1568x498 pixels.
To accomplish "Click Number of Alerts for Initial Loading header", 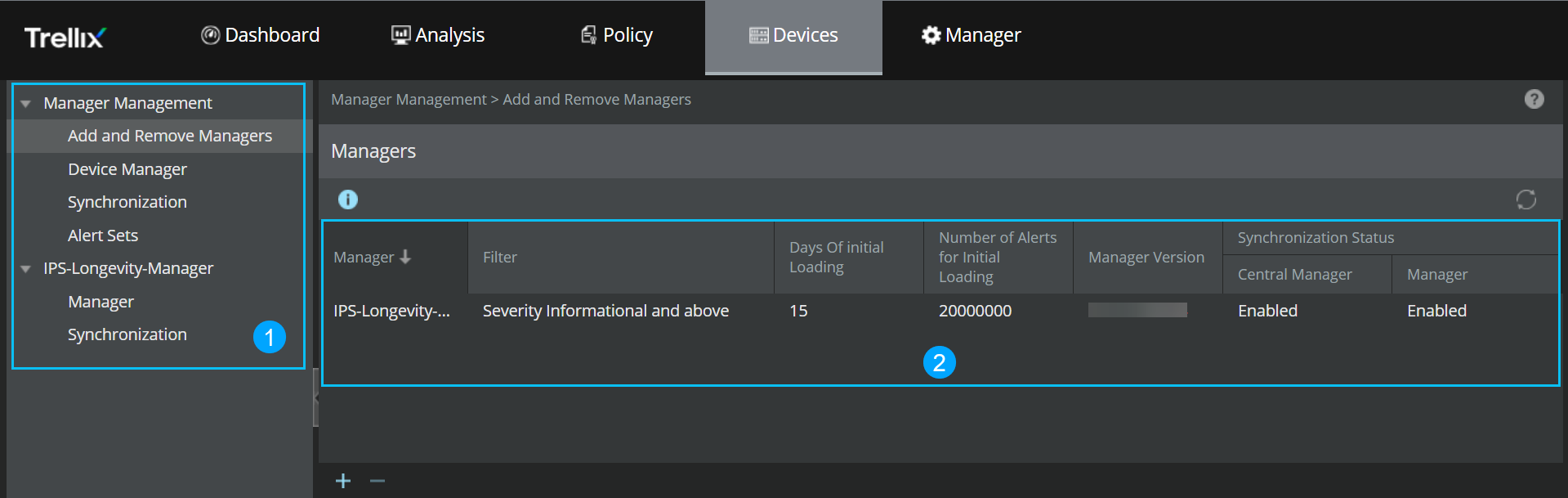I will 998,257.
